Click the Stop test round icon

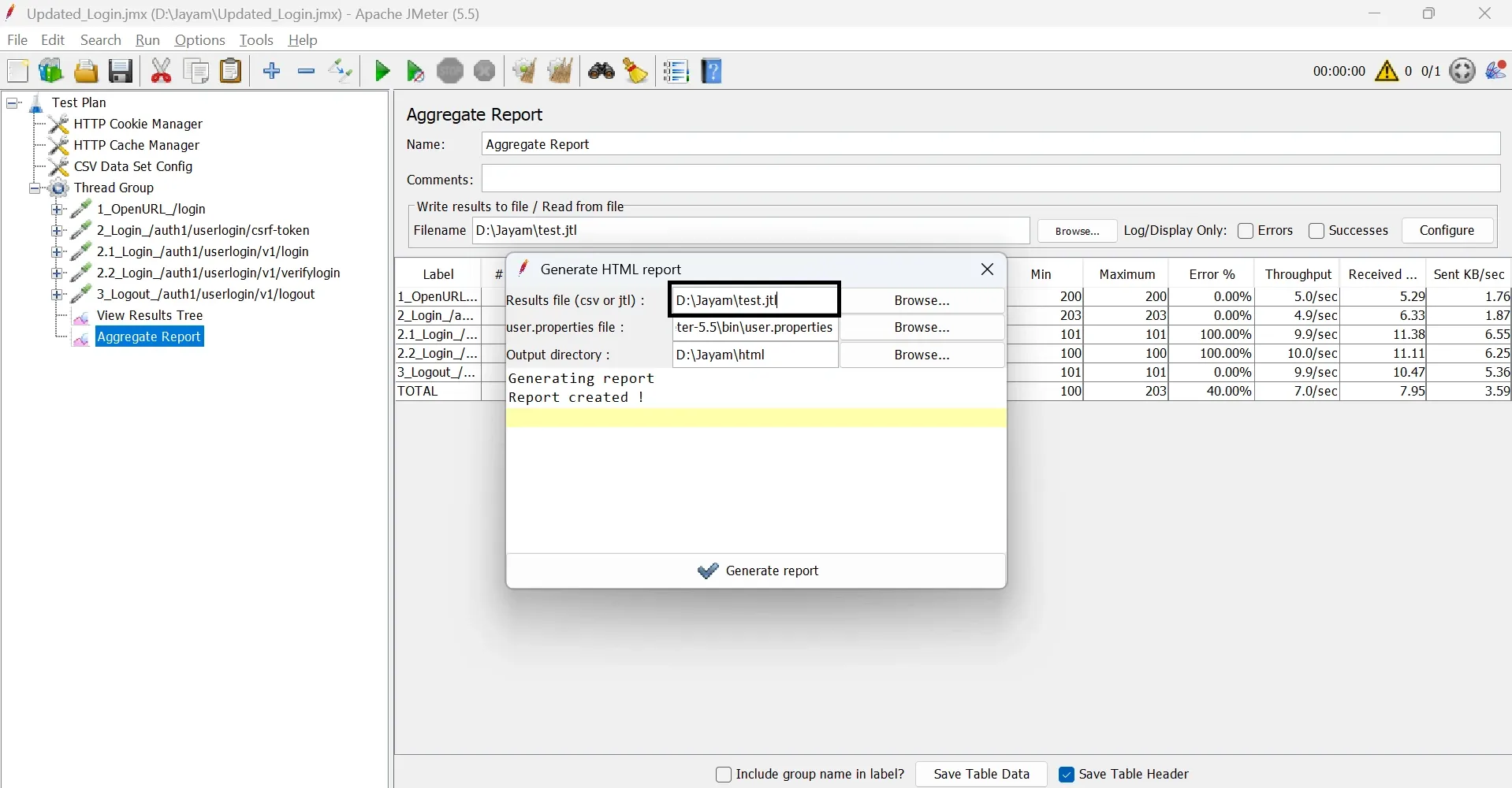pyautogui.click(x=450, y=71)
